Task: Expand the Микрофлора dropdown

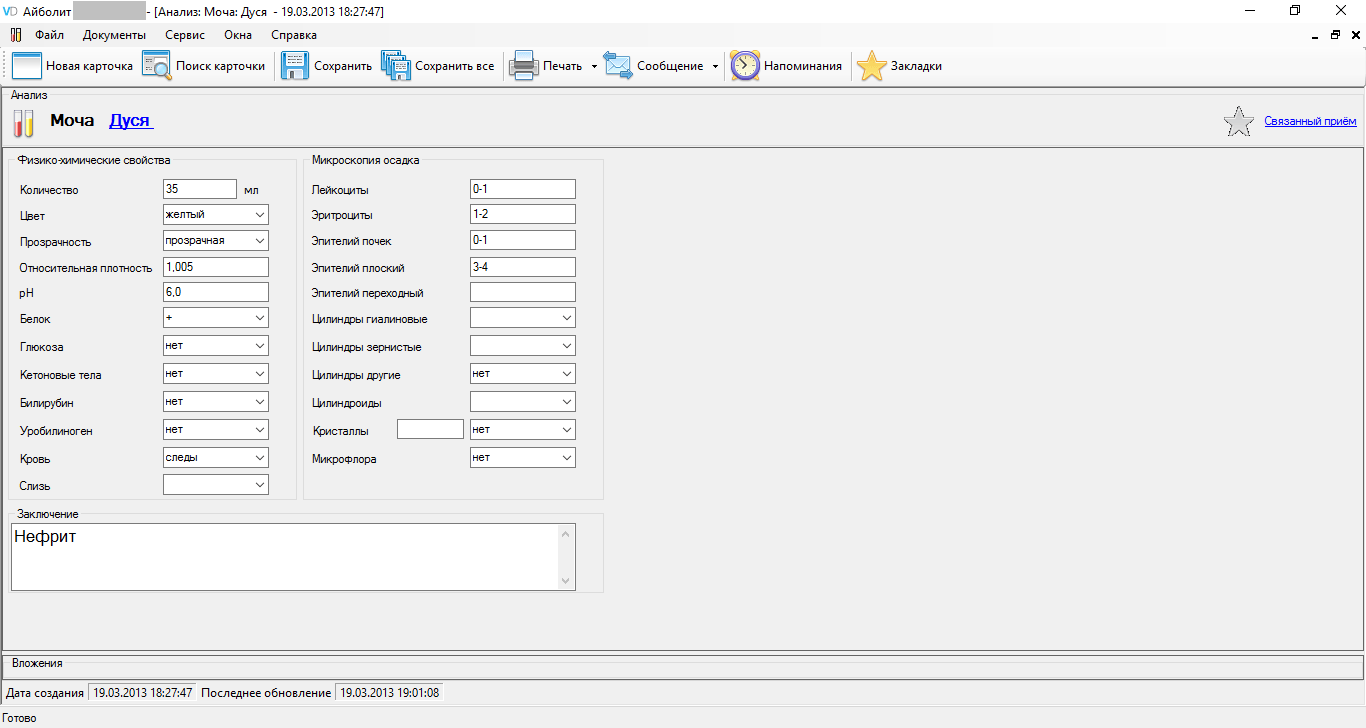Action: tap(567, 457)
